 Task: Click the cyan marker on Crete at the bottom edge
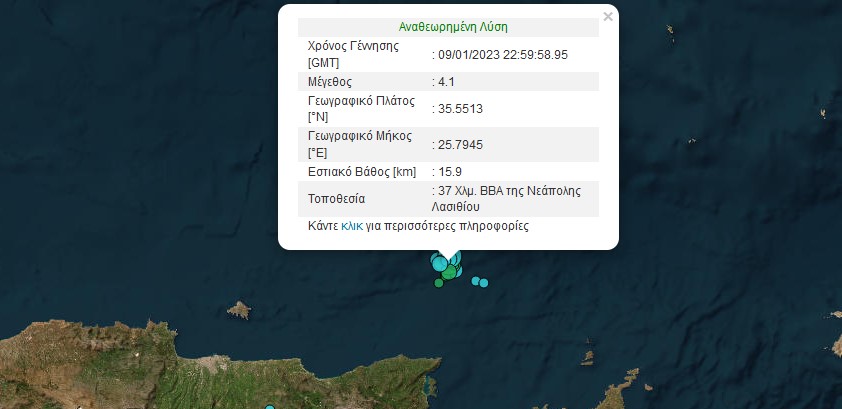point(271,407)
